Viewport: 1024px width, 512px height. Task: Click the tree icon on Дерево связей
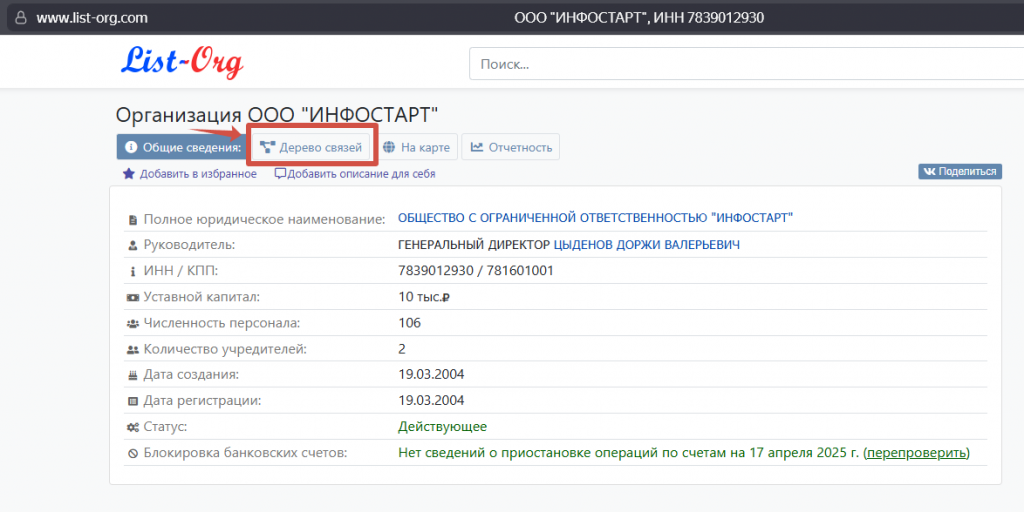(267, 147)
